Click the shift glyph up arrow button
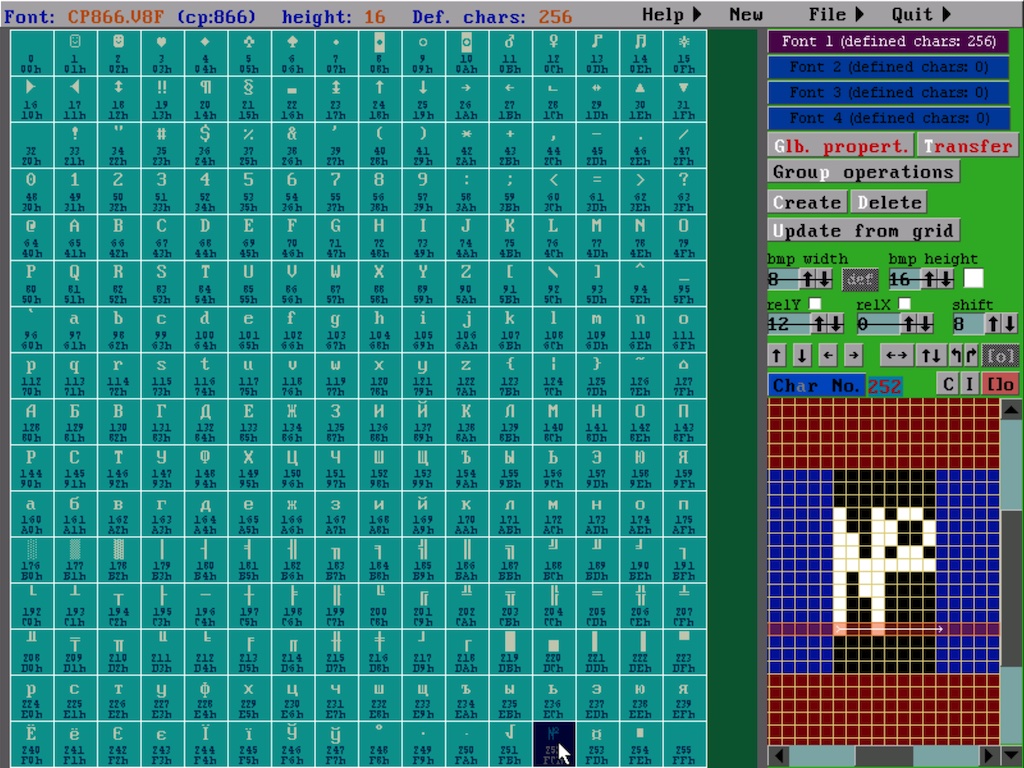1024x768 pixels. click(x=777, y=355)
